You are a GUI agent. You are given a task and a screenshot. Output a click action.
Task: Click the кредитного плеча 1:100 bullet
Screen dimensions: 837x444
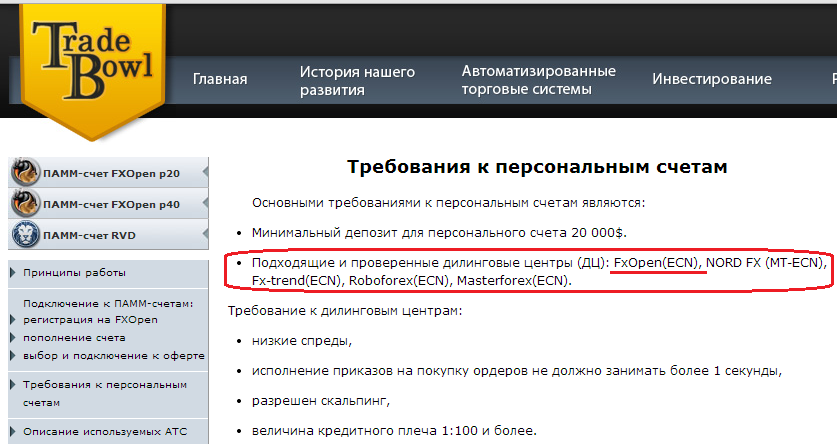pos(394,430)
